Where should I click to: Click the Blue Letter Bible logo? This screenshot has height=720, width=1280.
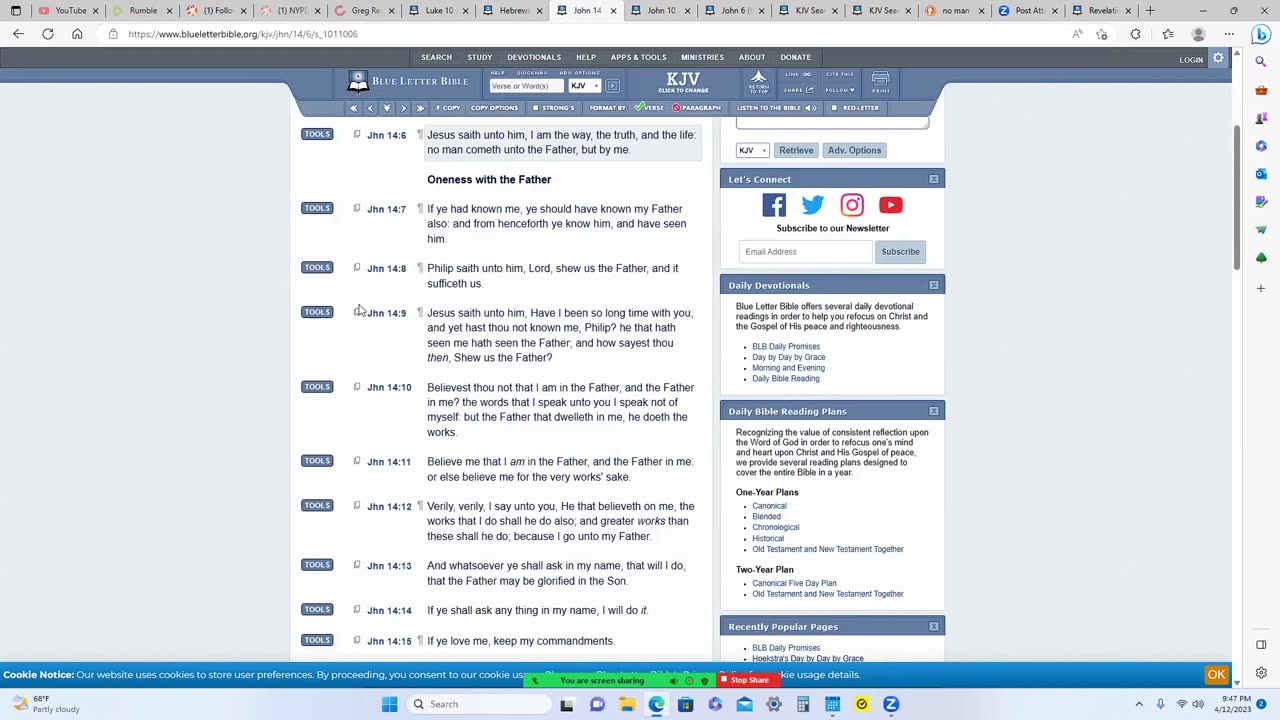pyautogui.click(x=408, y=81)
